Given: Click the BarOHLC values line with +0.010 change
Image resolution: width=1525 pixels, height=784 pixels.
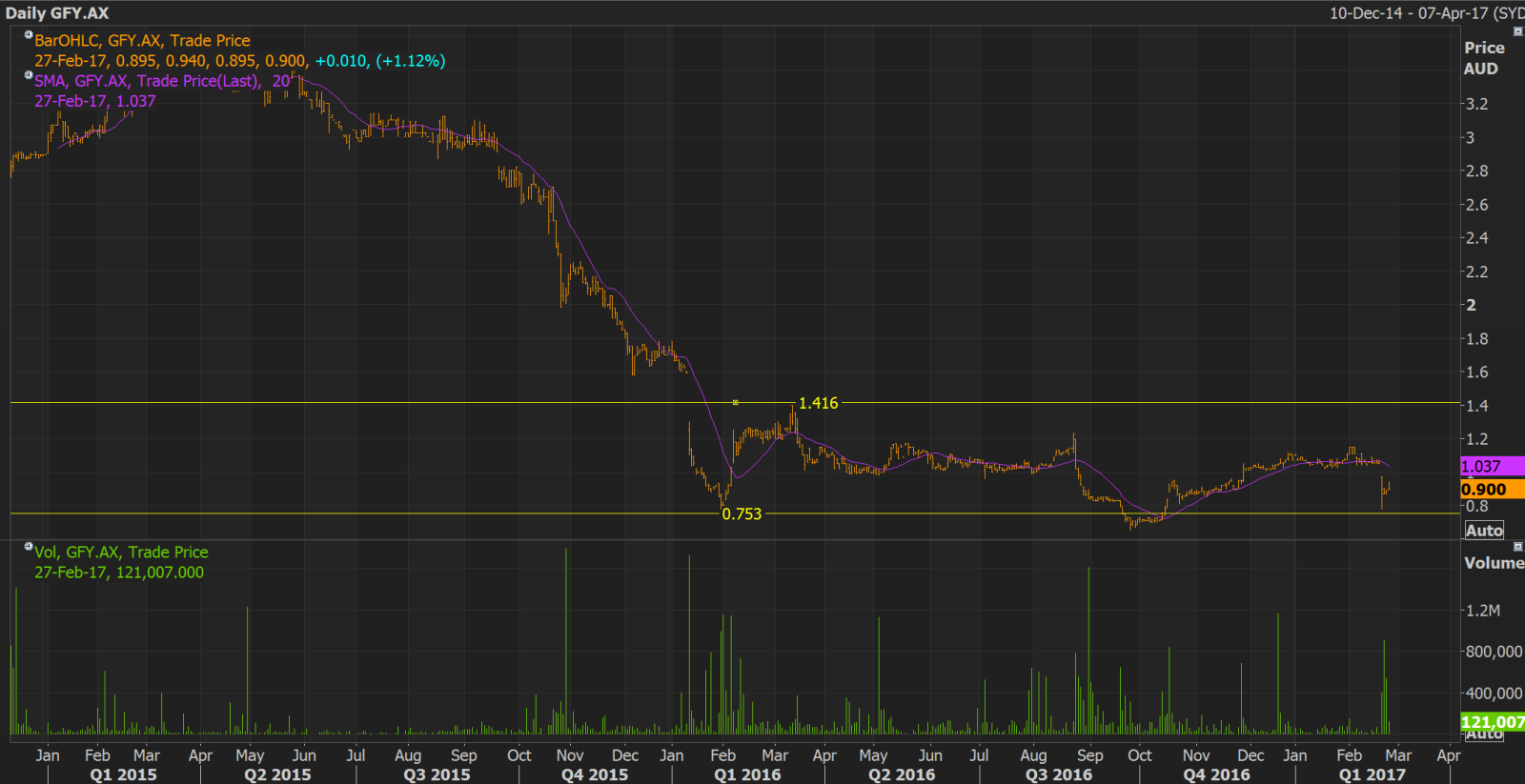Looking at the screenshot, I should click(240, 61).
